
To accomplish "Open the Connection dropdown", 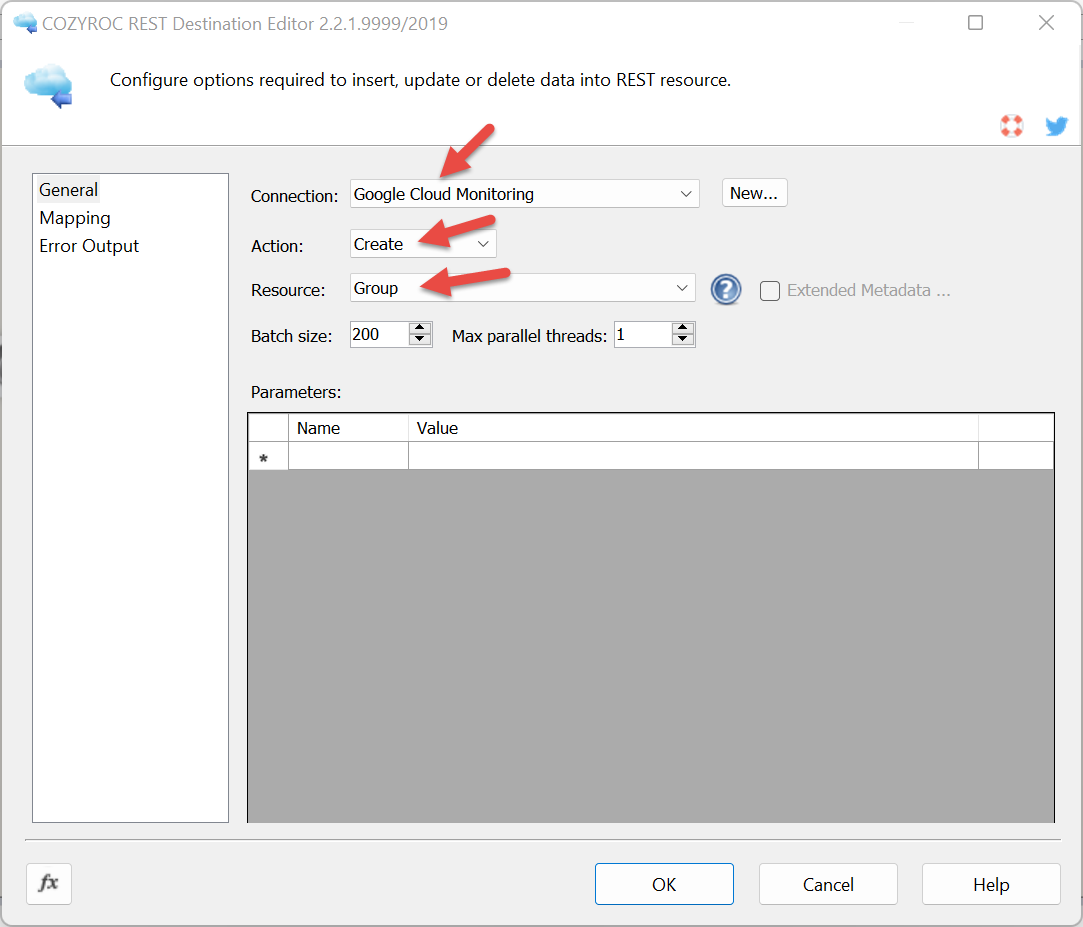I will [524, 194].
